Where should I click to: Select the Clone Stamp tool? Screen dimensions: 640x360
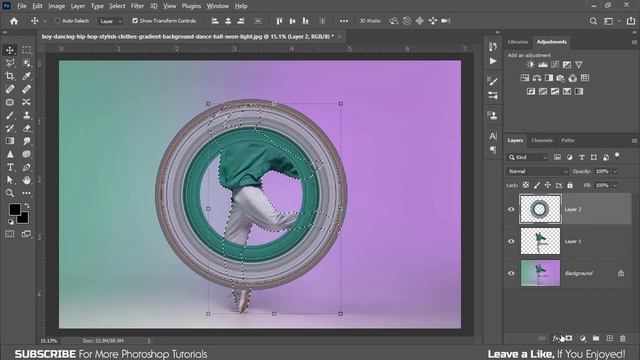[27, 115]
